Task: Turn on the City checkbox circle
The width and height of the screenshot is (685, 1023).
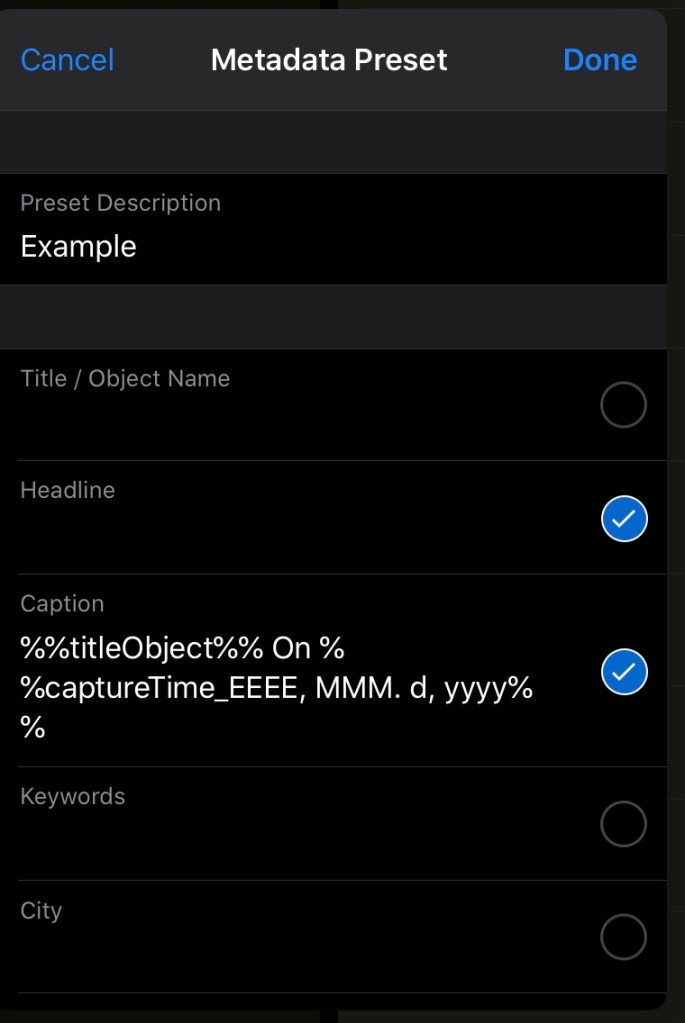Action: point(623,937)
